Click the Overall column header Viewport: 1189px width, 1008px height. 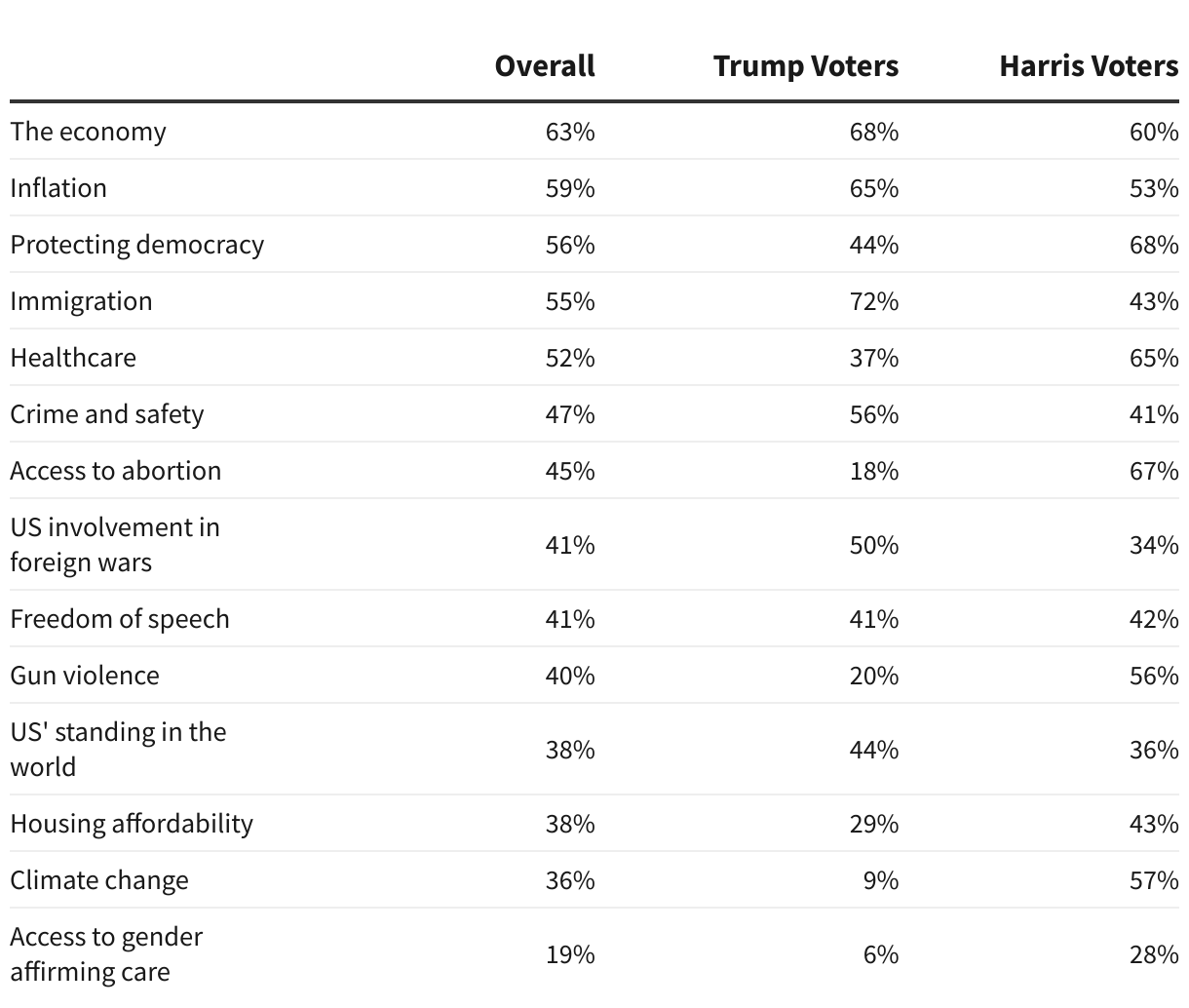point(544,66)
